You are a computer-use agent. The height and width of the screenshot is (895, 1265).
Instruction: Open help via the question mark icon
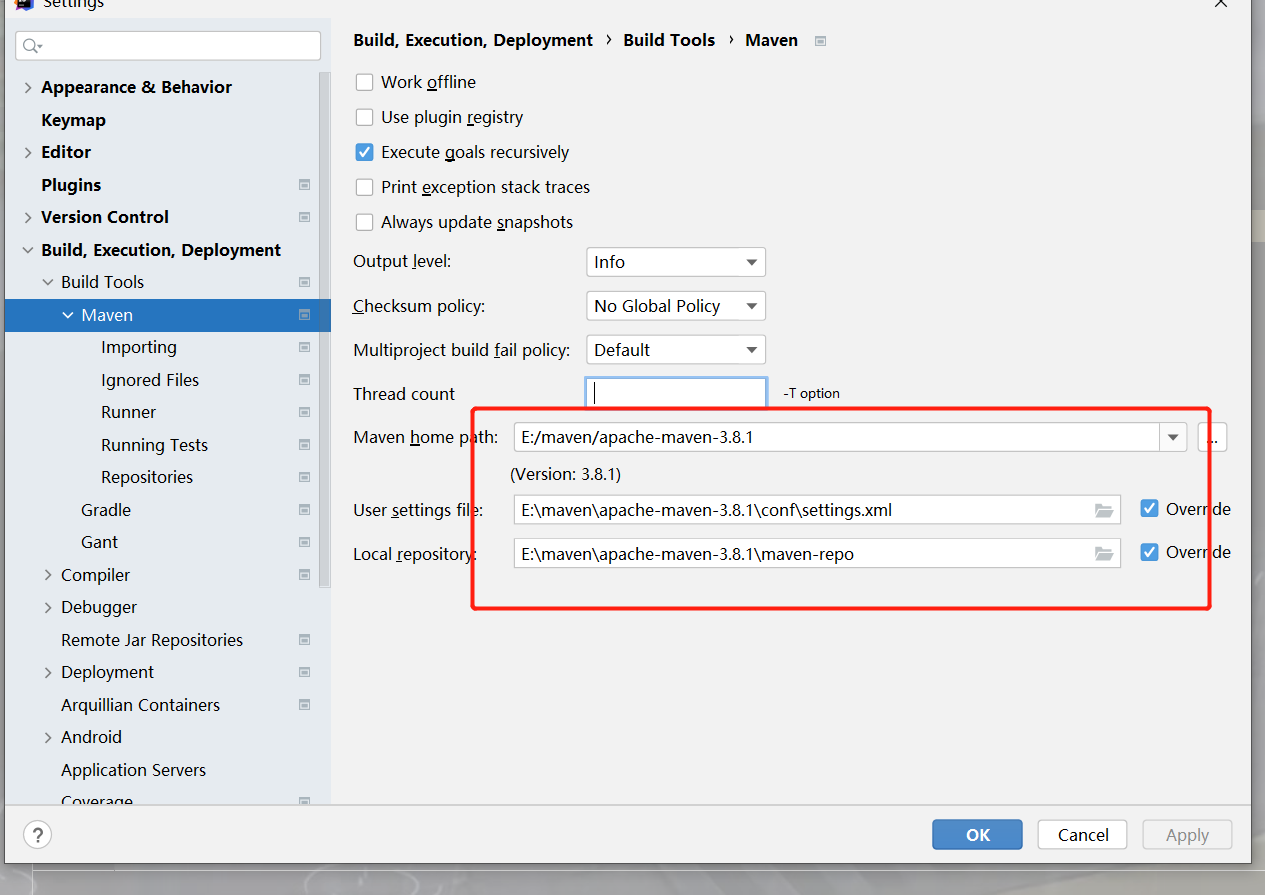tap(37, 835)
